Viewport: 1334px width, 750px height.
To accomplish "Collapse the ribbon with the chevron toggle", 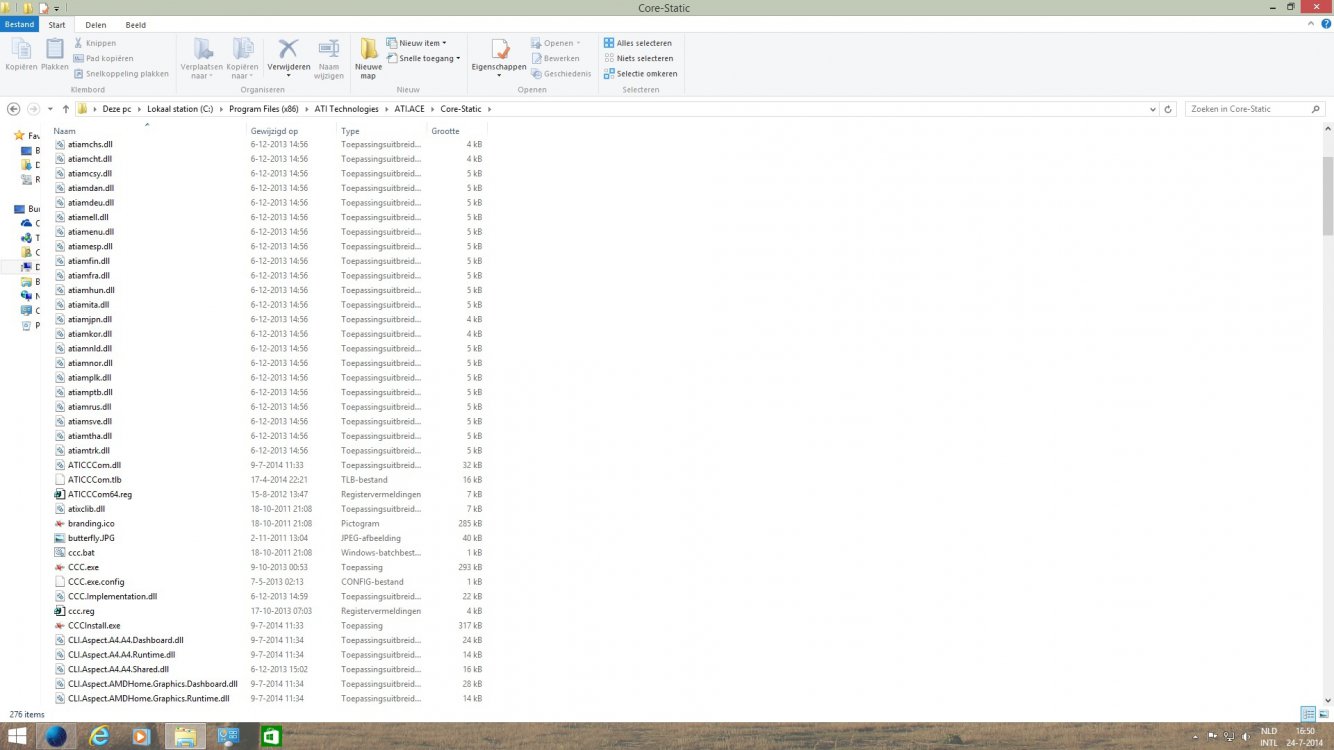I will pos(1311,24).
